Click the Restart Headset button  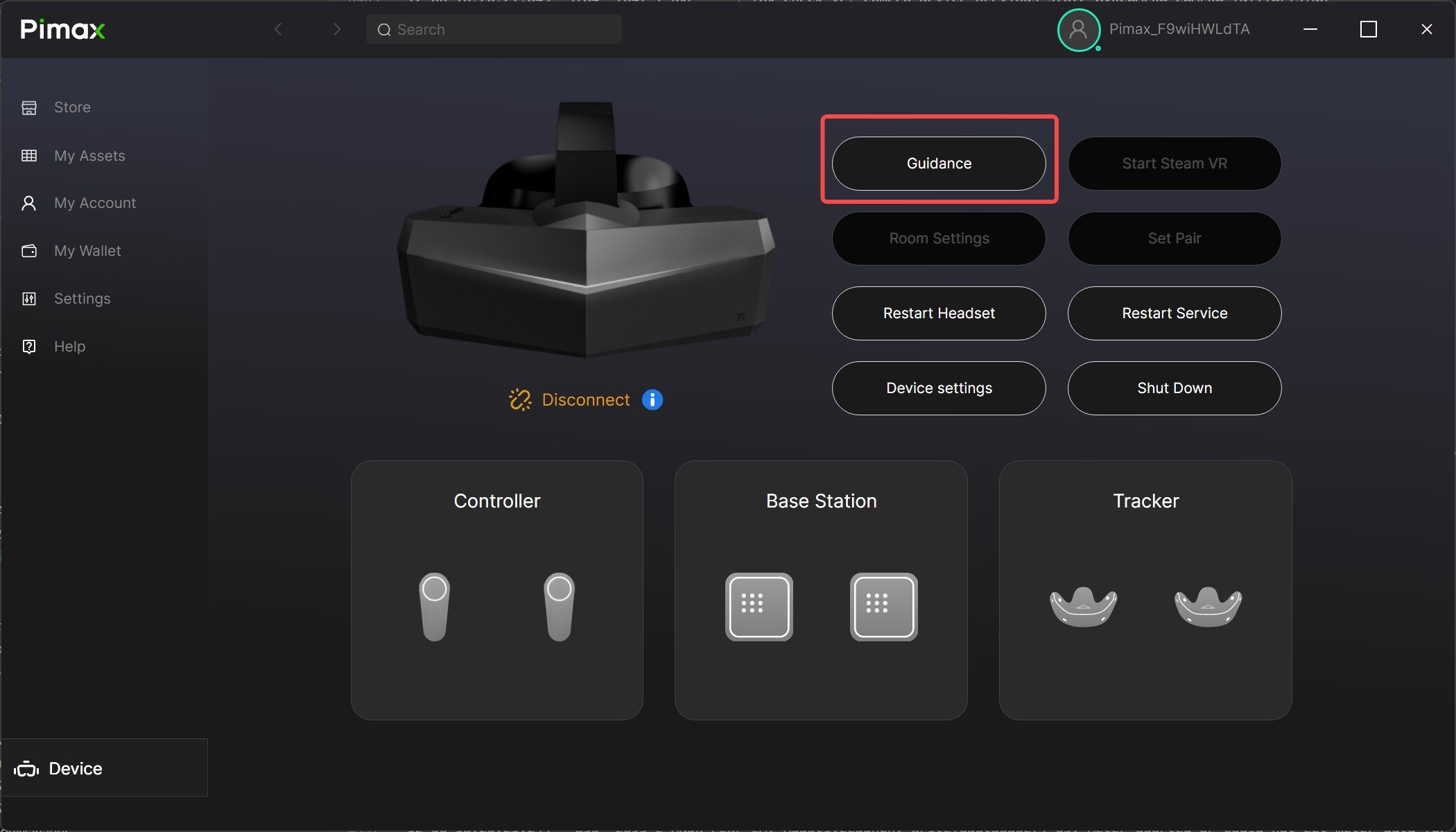(939, 313)
